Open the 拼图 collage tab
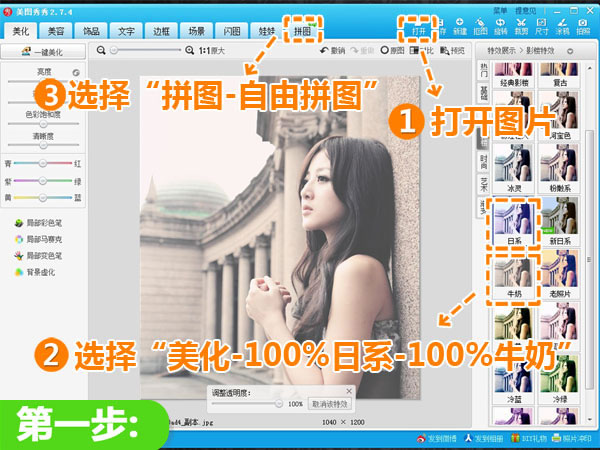Viewport: 600px width, 450px height. click(x=302, y=31)
